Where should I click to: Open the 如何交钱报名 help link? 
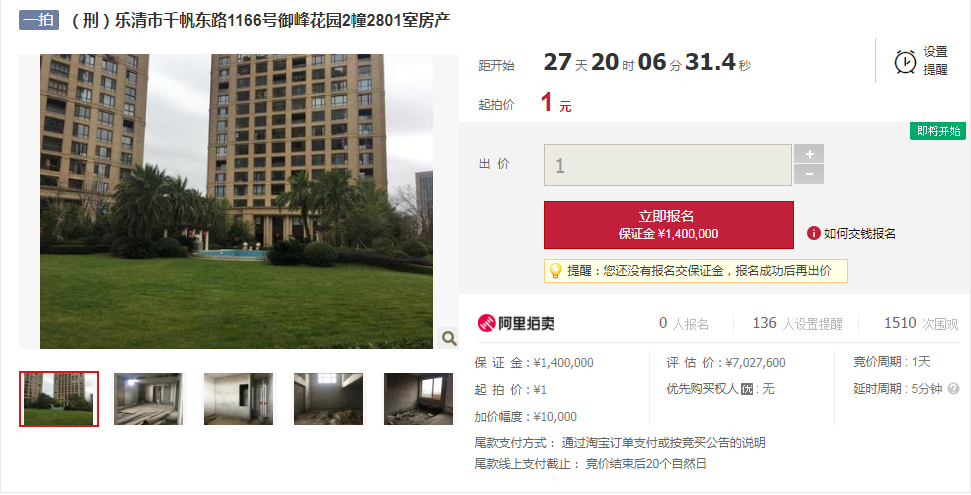tap(860, 233)
